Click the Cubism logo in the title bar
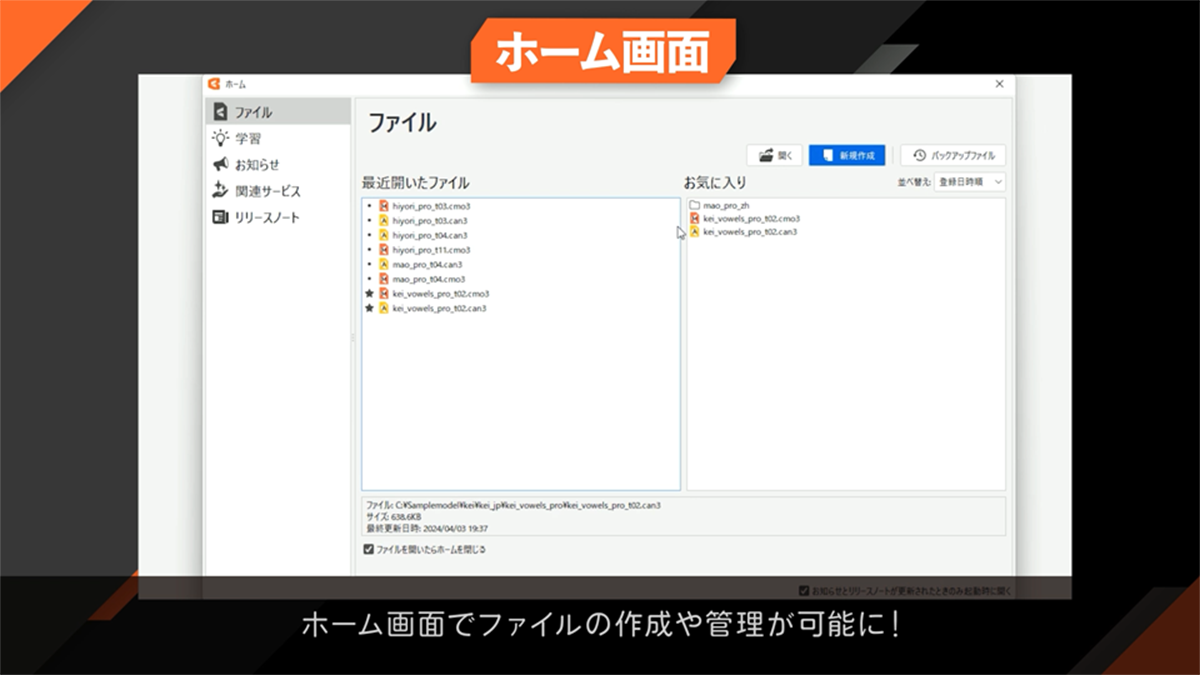This screenshot has height=675, width=1200. [213, 84]
